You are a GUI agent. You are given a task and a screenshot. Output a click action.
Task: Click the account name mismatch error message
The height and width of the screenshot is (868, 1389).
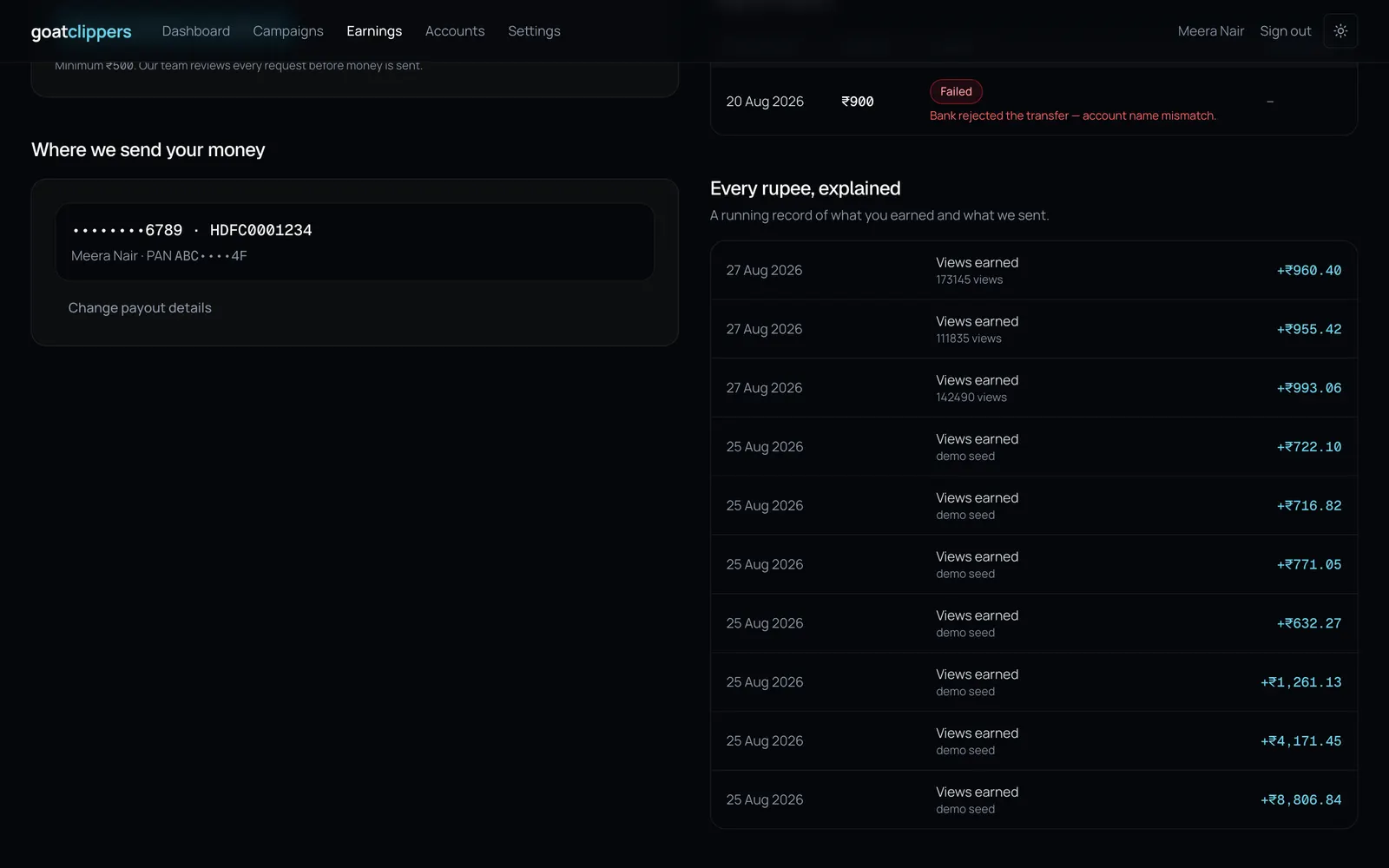coord(1073,115)
